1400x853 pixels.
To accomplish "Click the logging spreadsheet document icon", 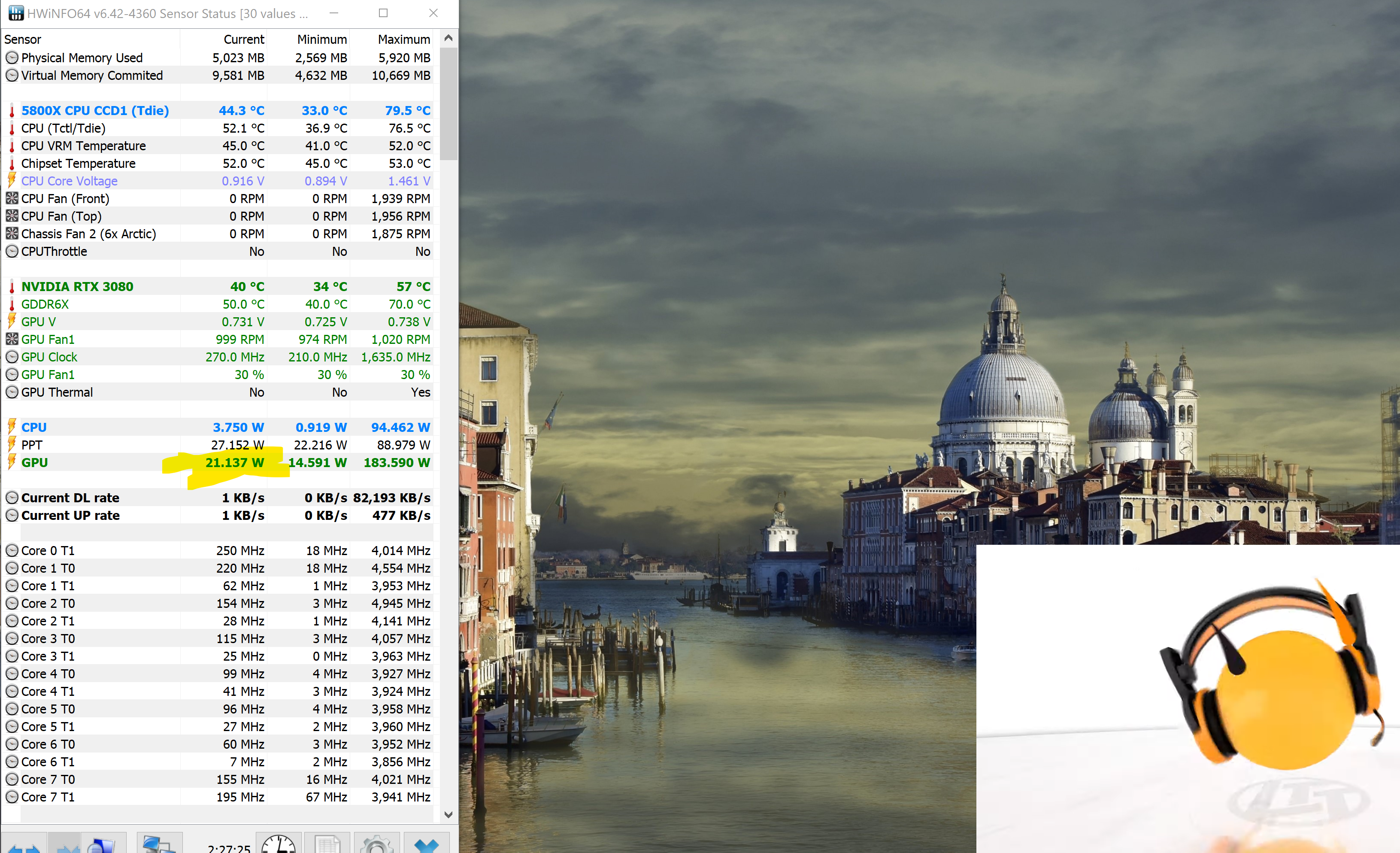I will pyautogui.click(x=327, y=844).
